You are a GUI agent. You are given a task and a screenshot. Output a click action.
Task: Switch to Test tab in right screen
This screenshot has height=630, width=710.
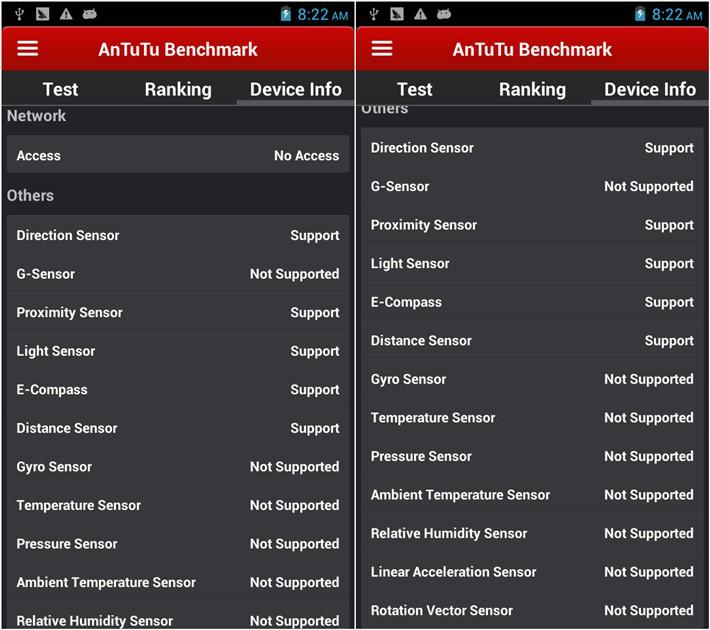414,89
